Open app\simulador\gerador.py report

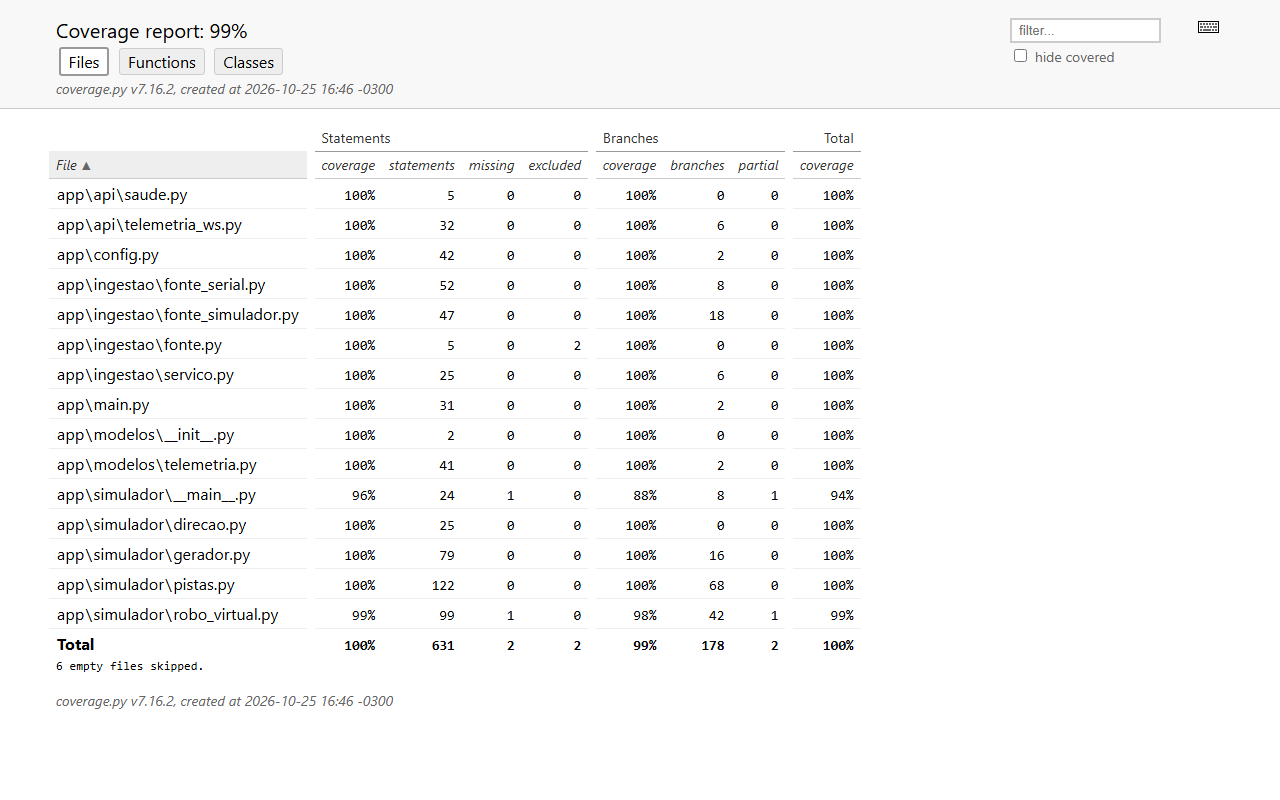pyautogui.click(x=154, y=555)
